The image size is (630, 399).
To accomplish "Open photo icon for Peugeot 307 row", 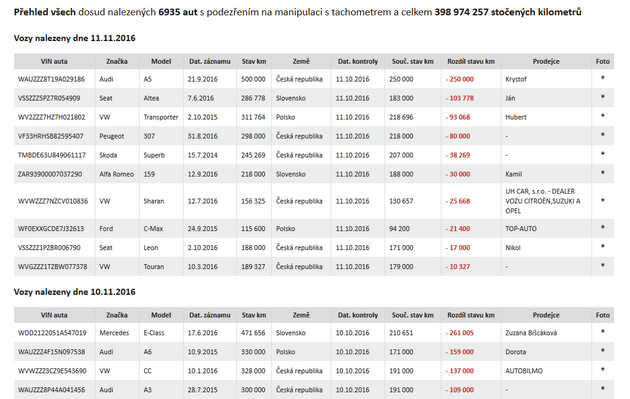I will pyautogui.click(x=602, y=135).
